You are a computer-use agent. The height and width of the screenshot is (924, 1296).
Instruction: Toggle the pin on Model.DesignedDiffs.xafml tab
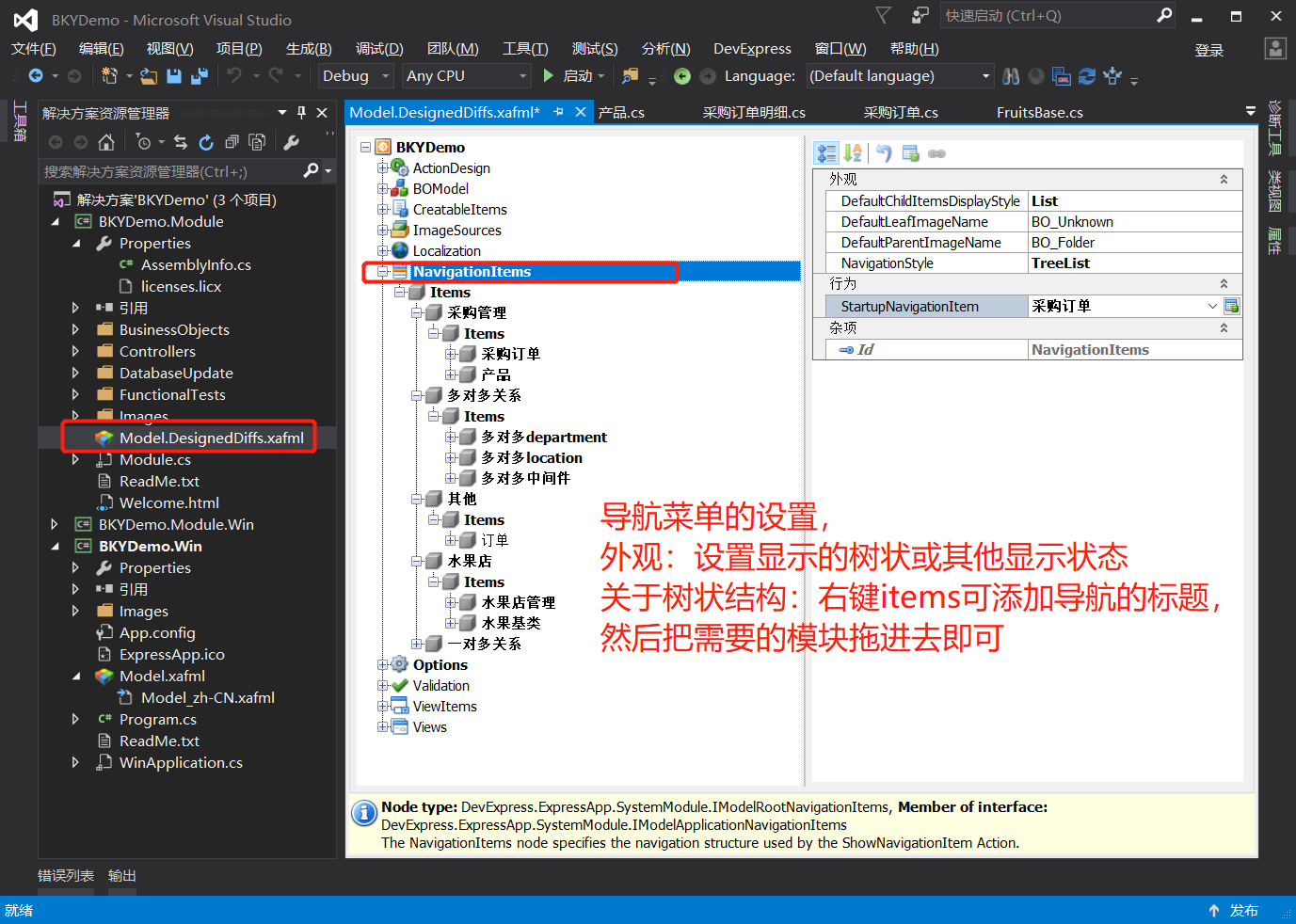pyautogui.click(x=558, y=112)
